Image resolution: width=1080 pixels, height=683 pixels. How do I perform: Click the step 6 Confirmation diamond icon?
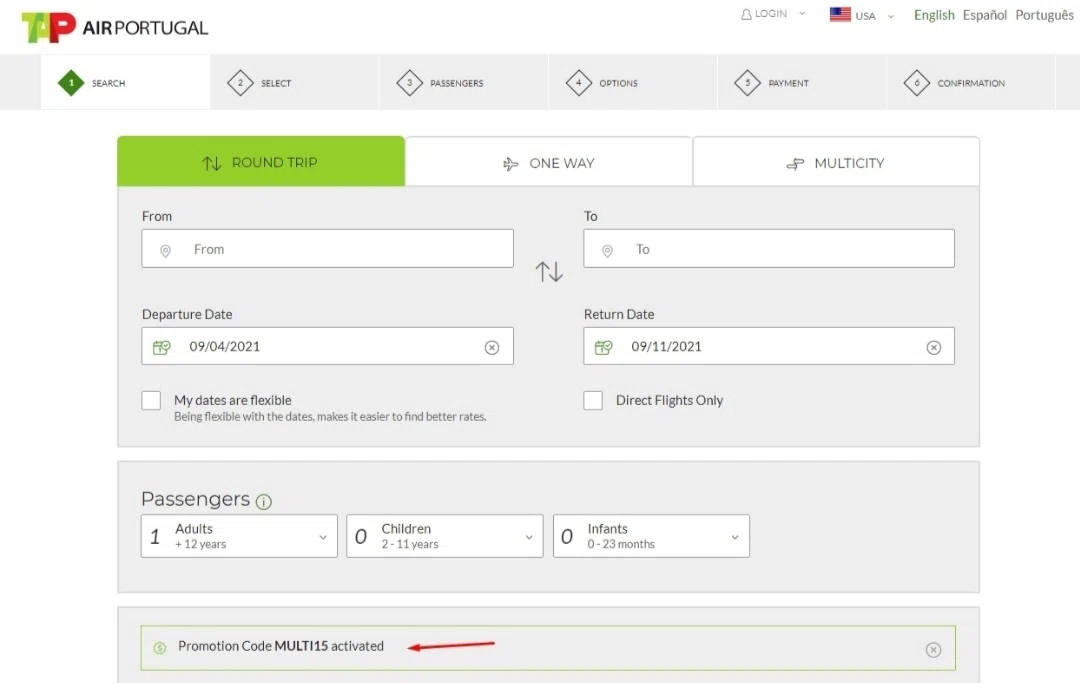tap(917, 83)
